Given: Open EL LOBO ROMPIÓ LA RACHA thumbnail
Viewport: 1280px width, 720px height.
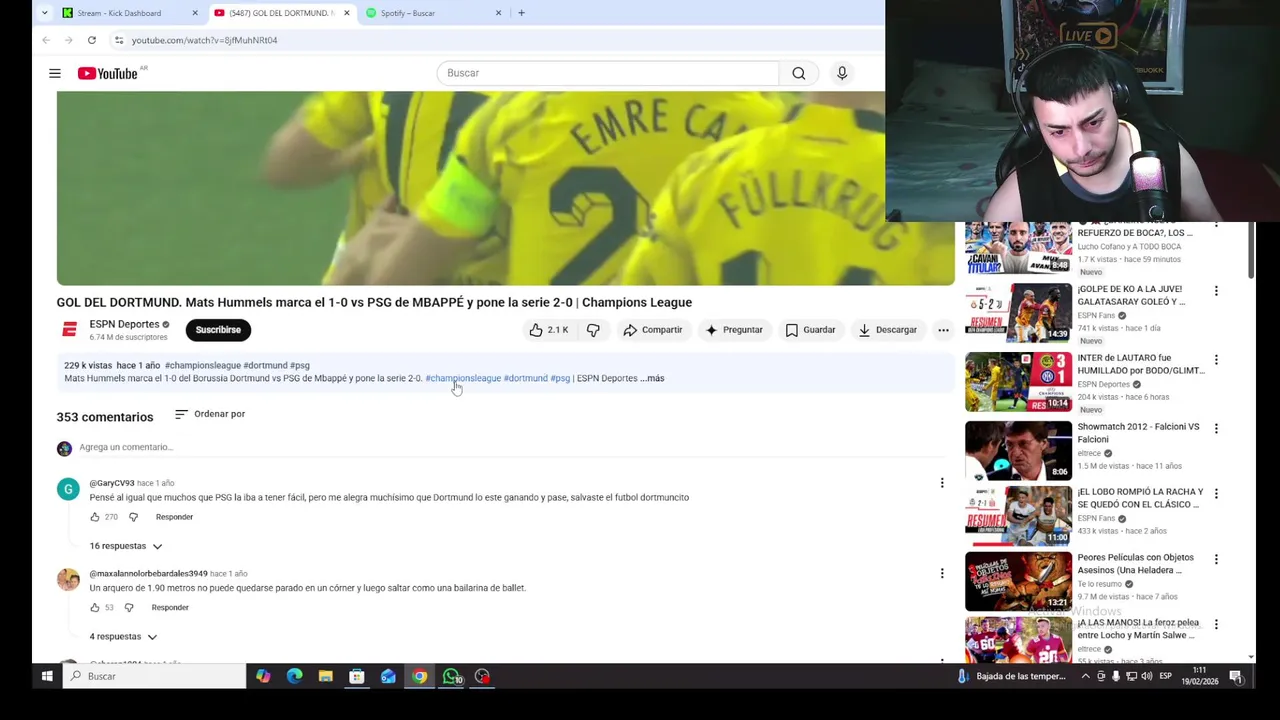Looking at the screenshot, I should tap(1018, 516).
